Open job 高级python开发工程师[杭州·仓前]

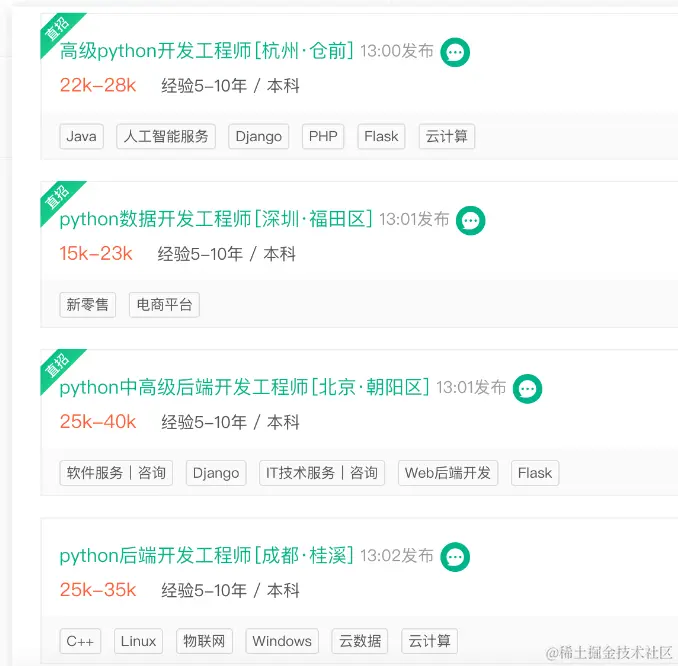pos(207,51)
